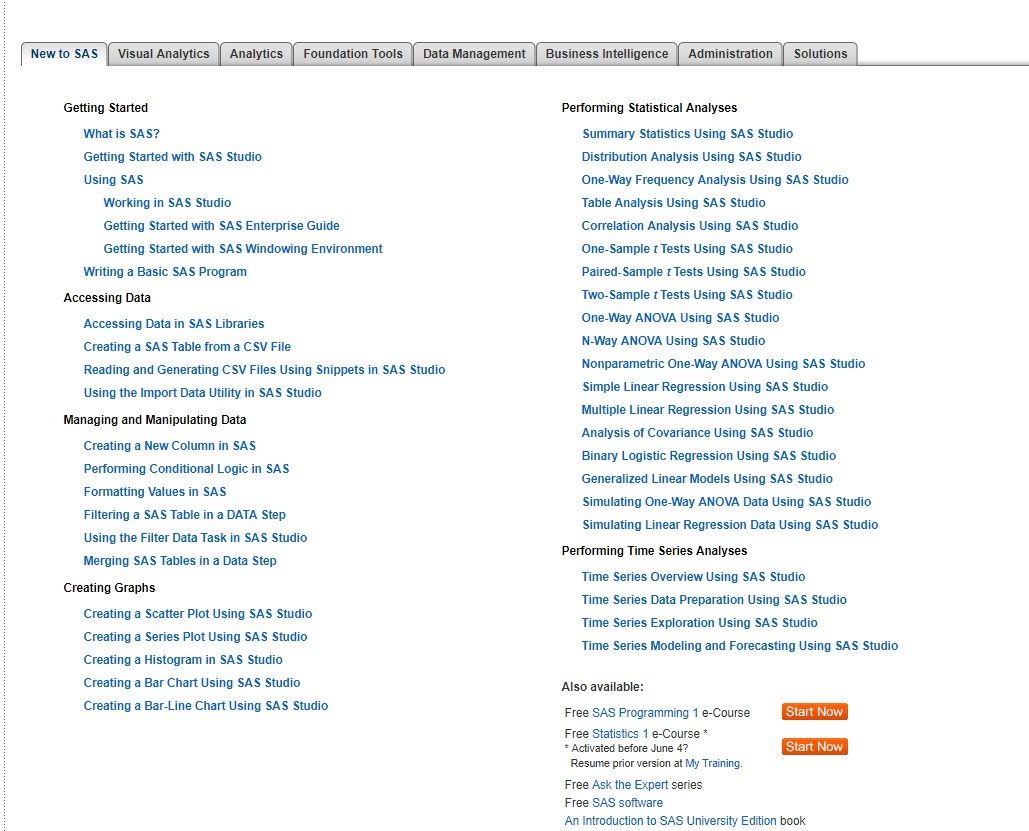Screen dimensions: 1029x831
Task: Open Getting Started with SAS Studio
Action: pos(172,157)
